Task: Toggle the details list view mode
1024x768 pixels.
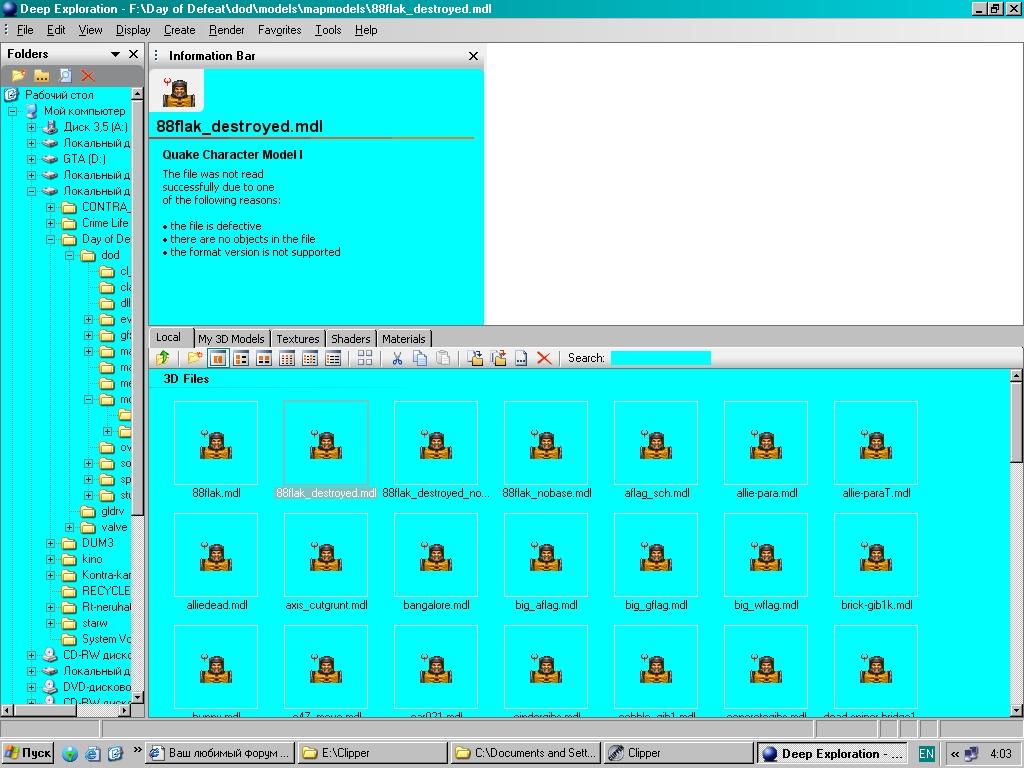Action: pos(333,358)
